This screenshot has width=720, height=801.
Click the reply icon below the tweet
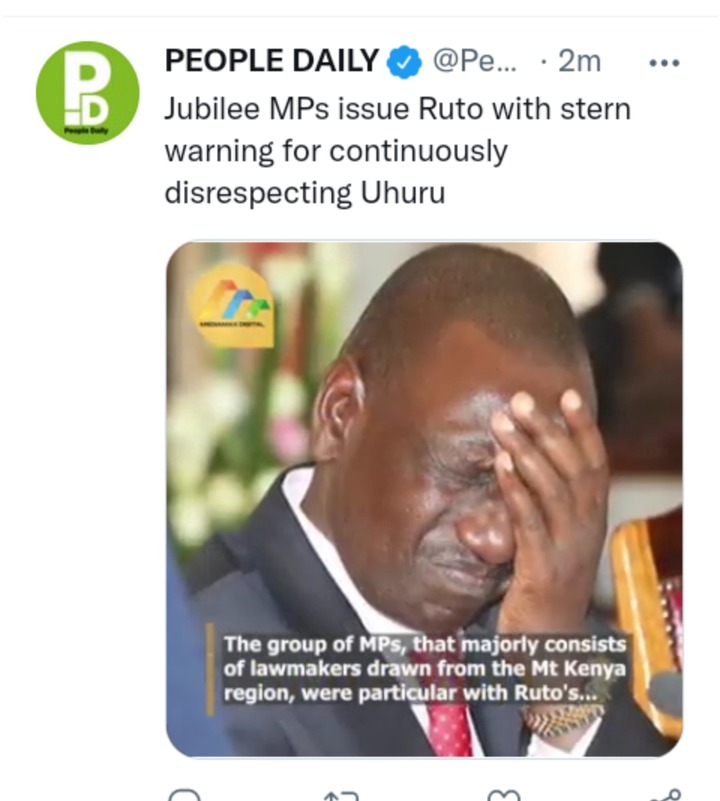point(183,795)
